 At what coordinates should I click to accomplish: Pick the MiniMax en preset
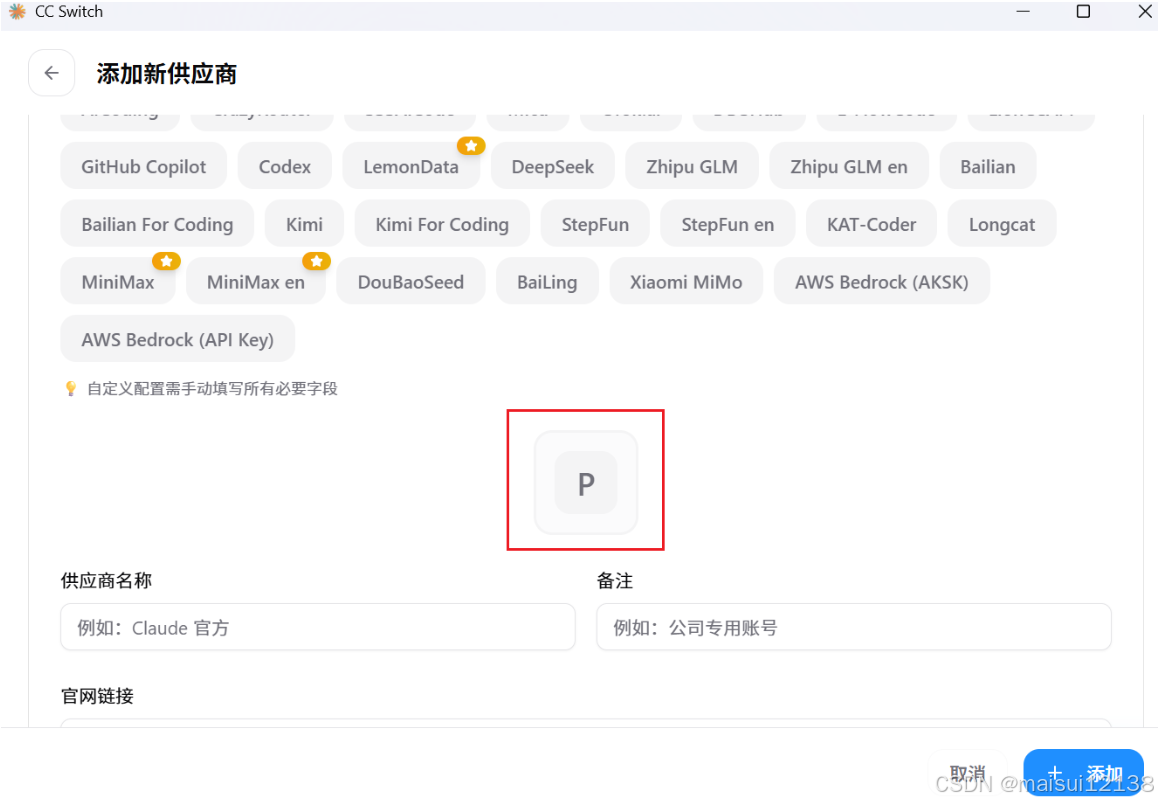pos(256,281)
